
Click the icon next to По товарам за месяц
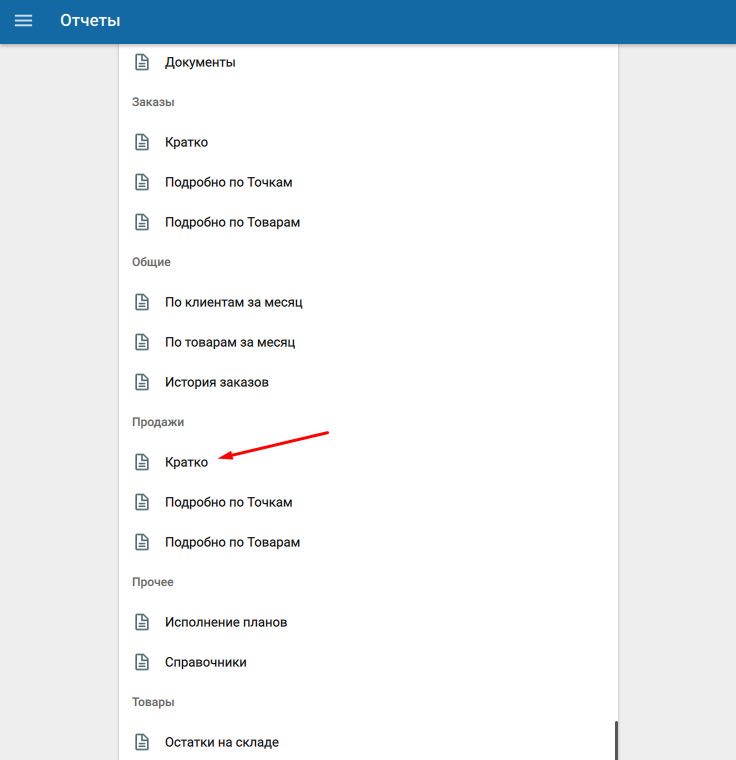click(x=142, y=342)
